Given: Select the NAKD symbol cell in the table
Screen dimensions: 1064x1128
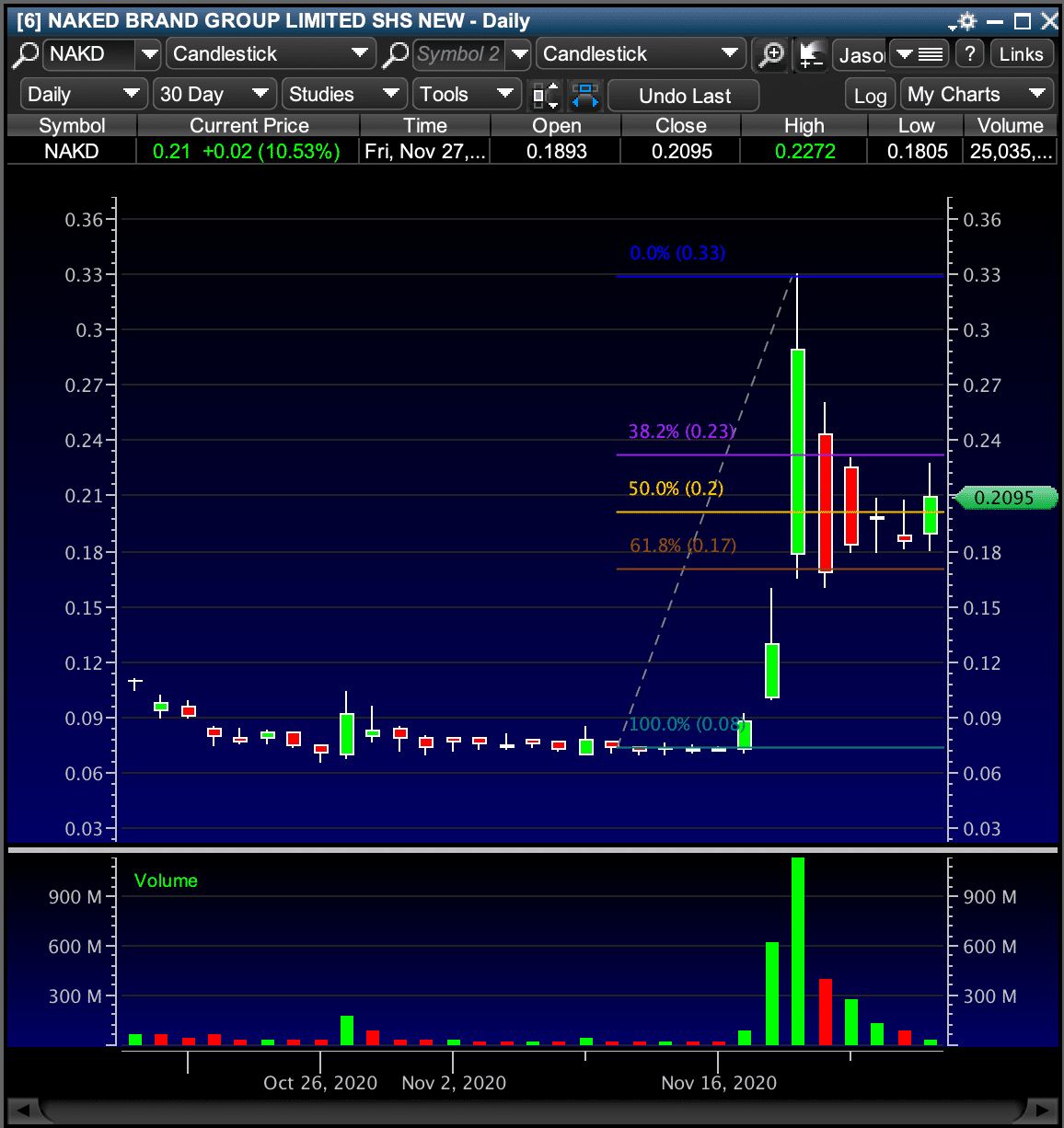Looking at the screenshot, I should pyautogui.click(x=72, y=151).
